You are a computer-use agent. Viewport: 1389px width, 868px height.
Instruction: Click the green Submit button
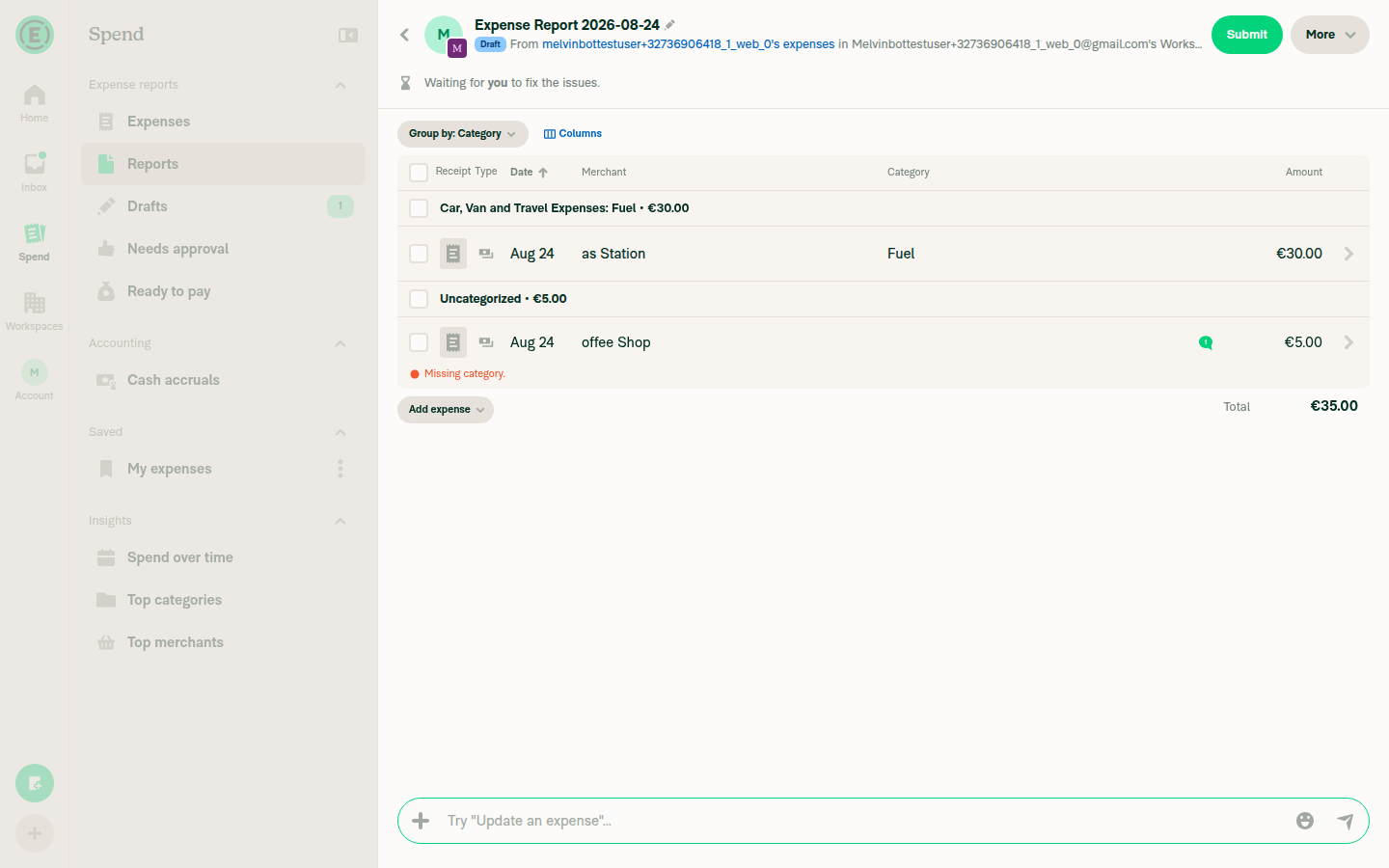1247,35
